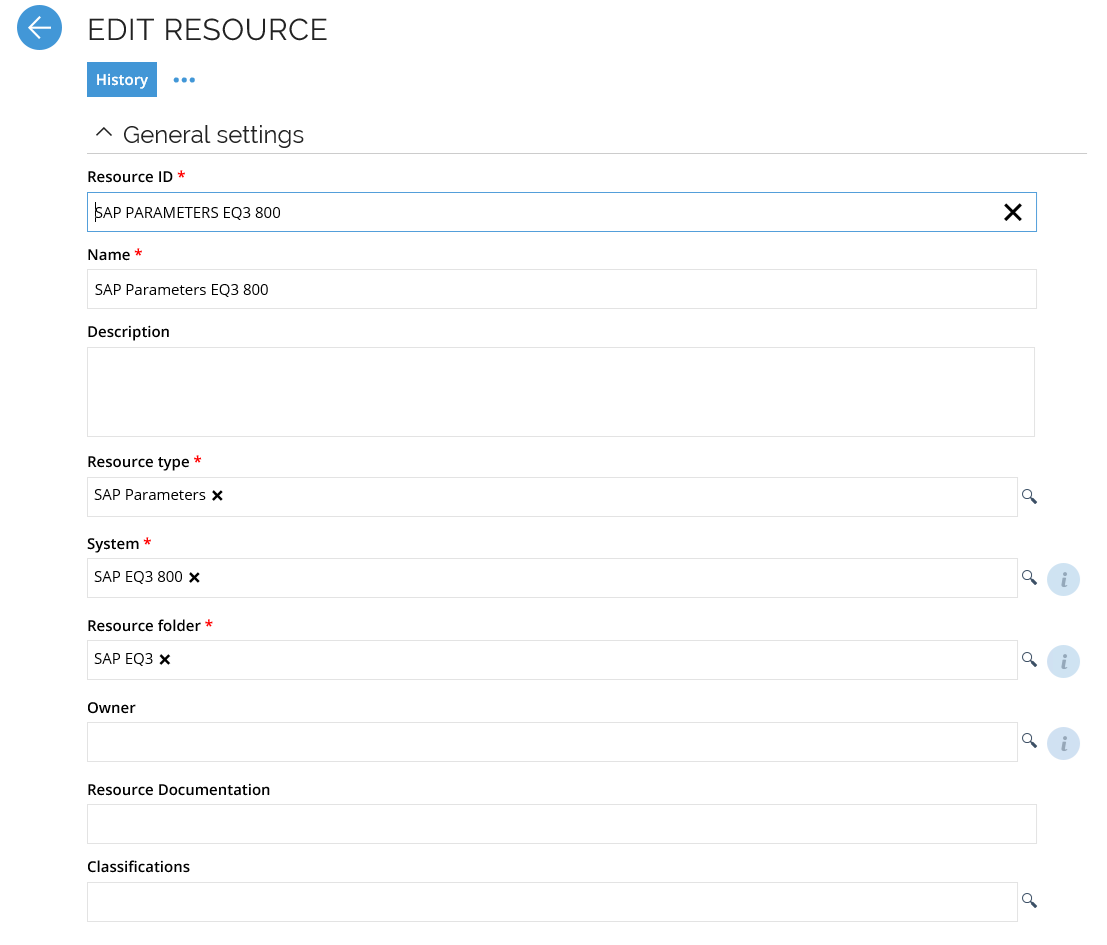The image size is (1107, 945).
Task: Click into the Resource Documentation field
Action: click(x=561, y=824)
